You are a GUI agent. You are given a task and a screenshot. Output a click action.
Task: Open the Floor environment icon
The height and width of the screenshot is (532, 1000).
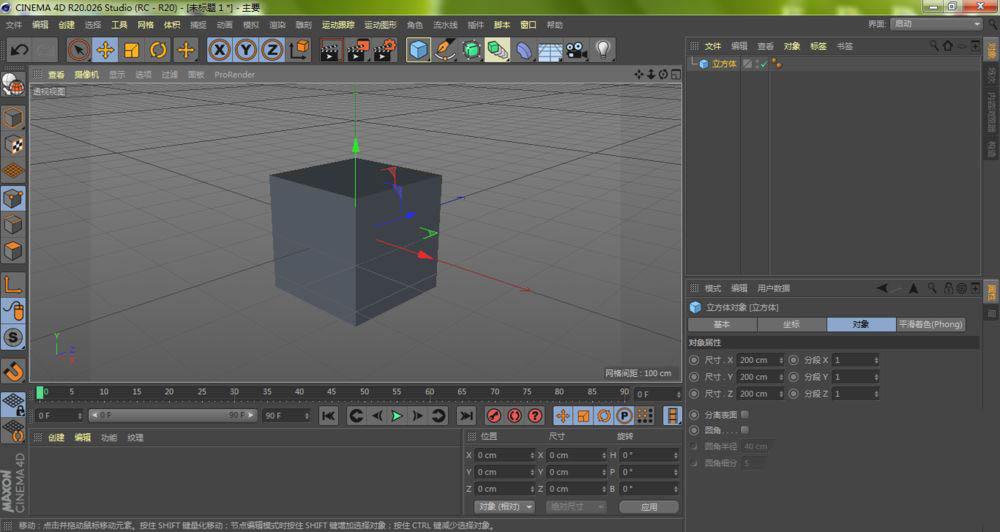(550, 50)
